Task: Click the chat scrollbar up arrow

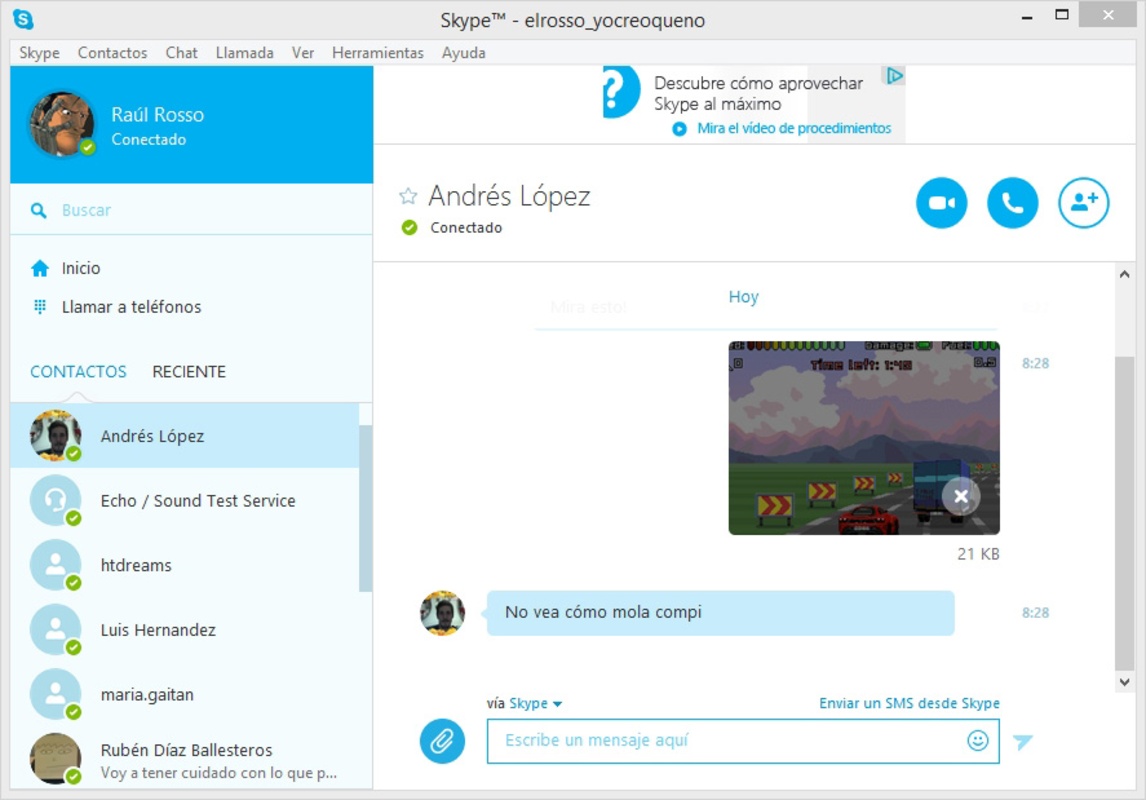Action: (1124, 275)
